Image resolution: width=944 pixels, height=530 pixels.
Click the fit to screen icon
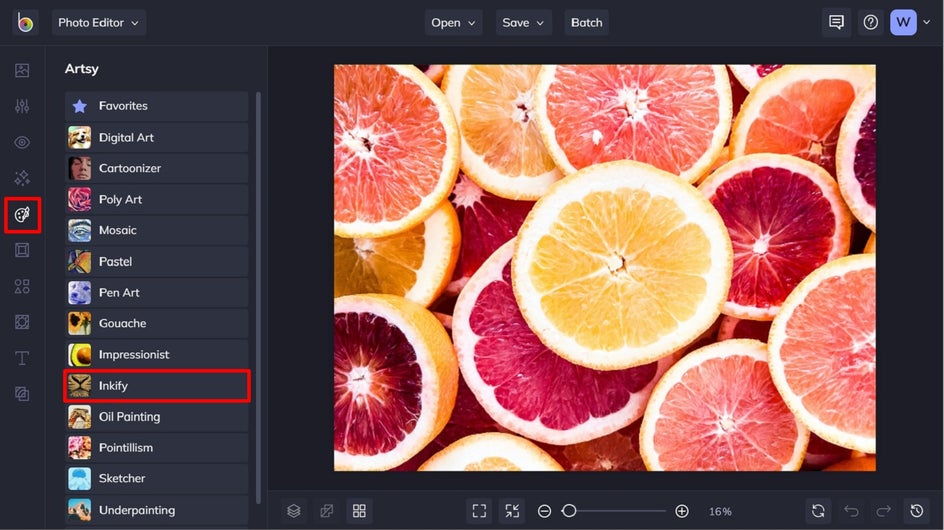point(479,511)
